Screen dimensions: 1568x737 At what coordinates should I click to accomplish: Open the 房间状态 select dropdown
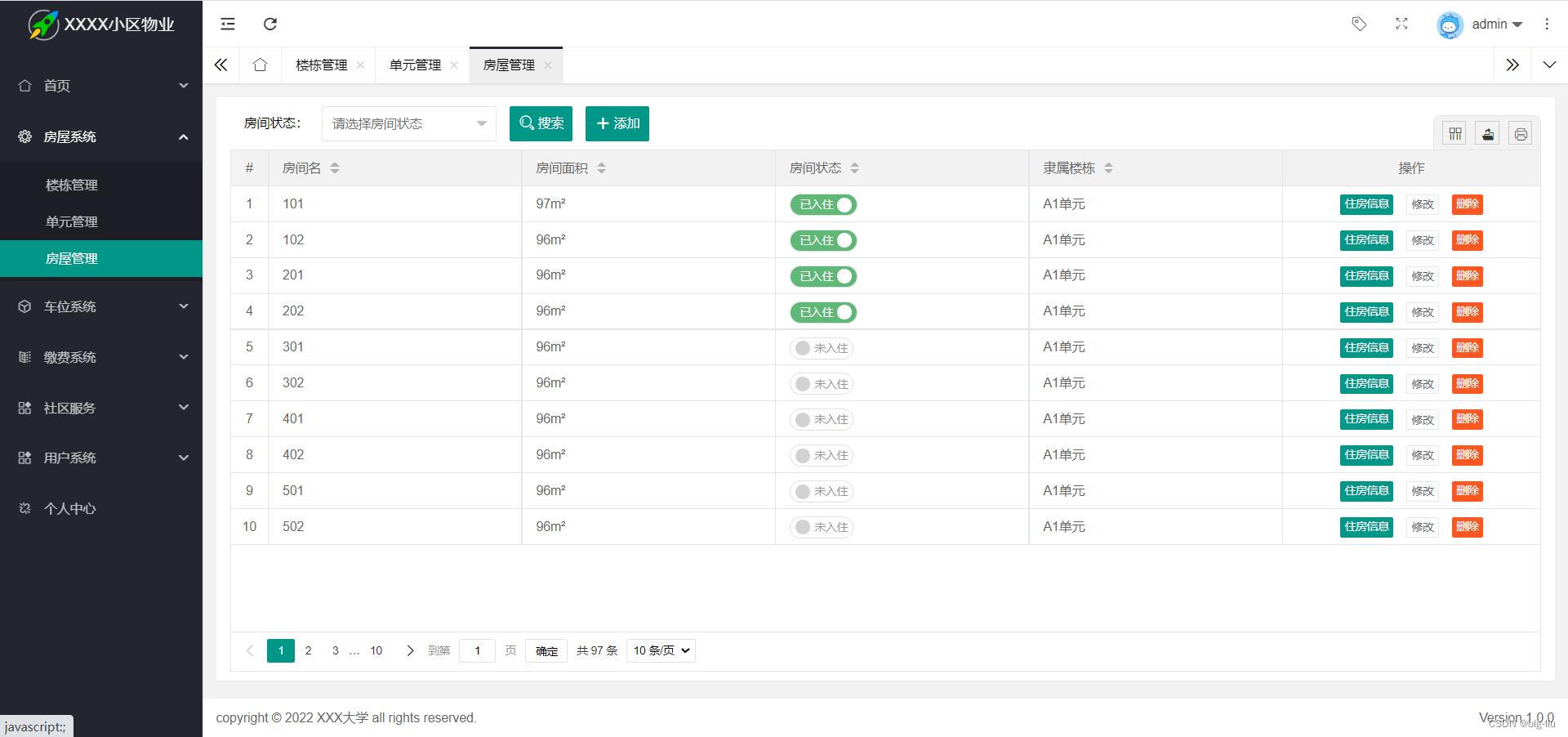point(409,123)
